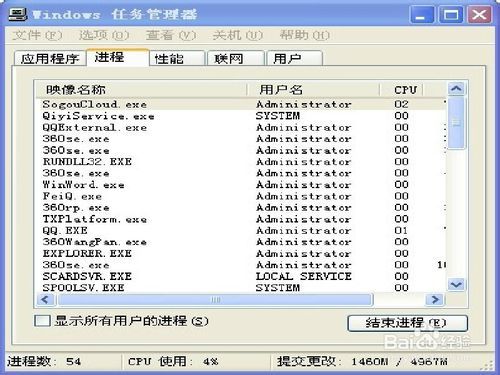Click CPU value 01 of QQ.EXE

[x=401, y=231]
